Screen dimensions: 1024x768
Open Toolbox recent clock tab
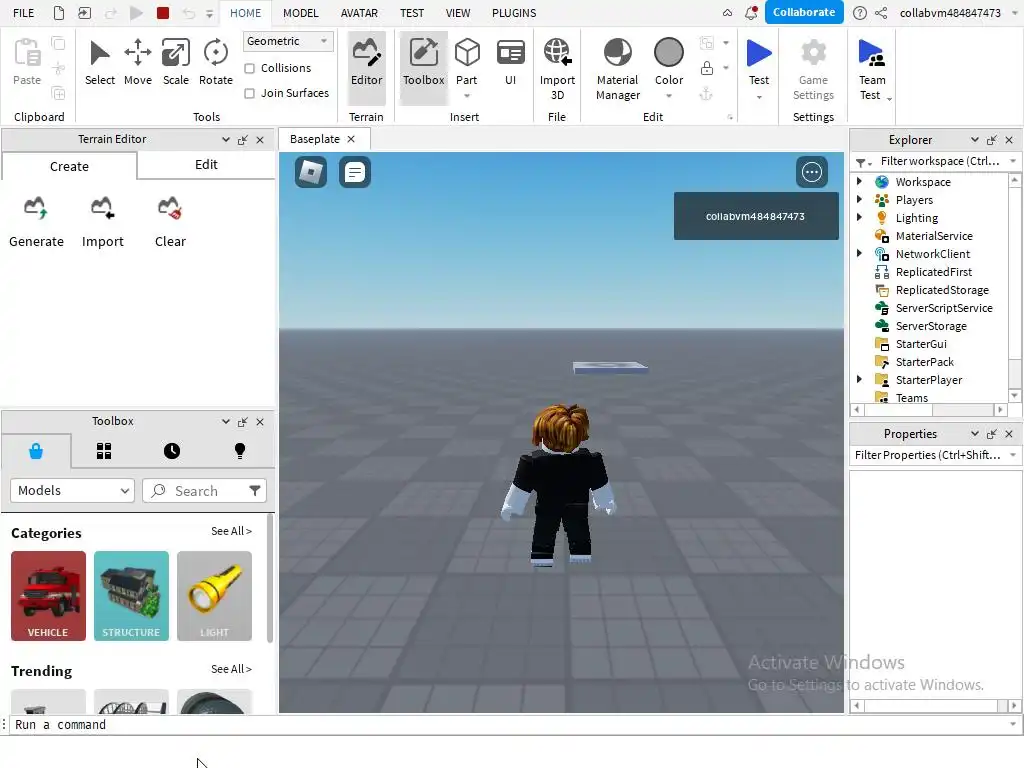(x=172, y=451)
